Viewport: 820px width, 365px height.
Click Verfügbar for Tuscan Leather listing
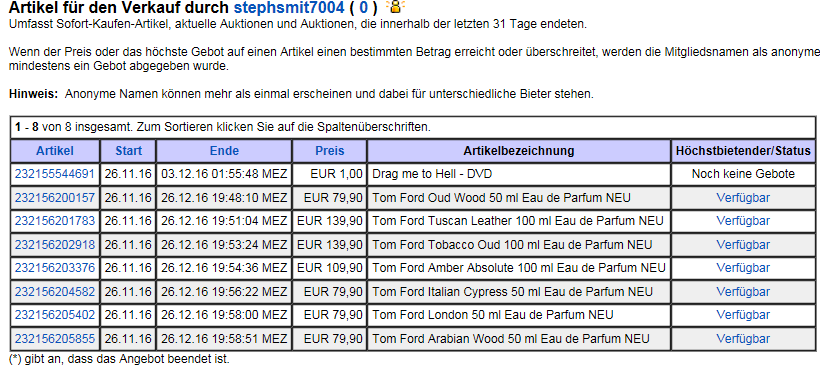point(743,221)
